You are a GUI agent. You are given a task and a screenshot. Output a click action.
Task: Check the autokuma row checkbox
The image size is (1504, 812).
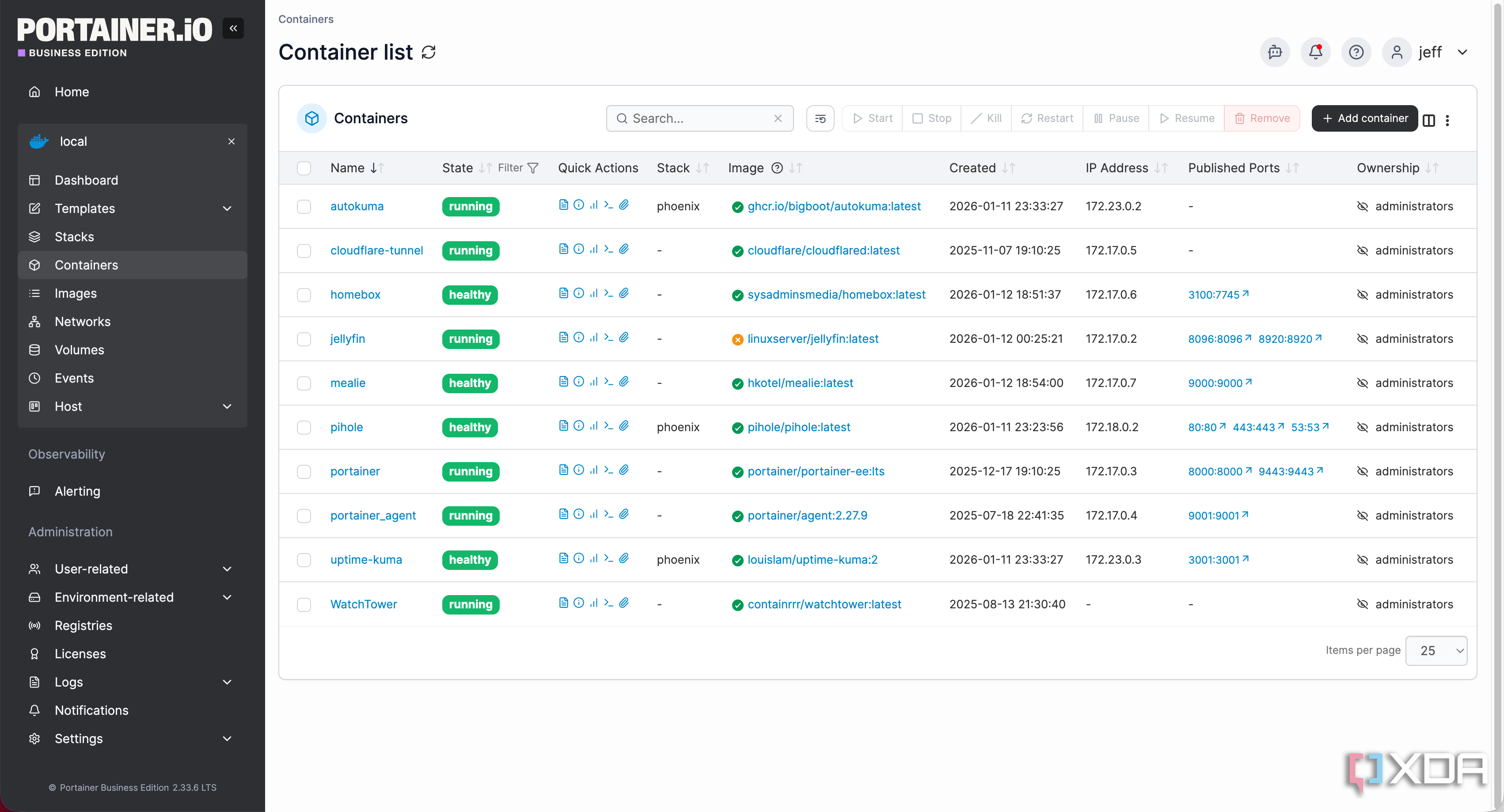(x=304, y=207)
